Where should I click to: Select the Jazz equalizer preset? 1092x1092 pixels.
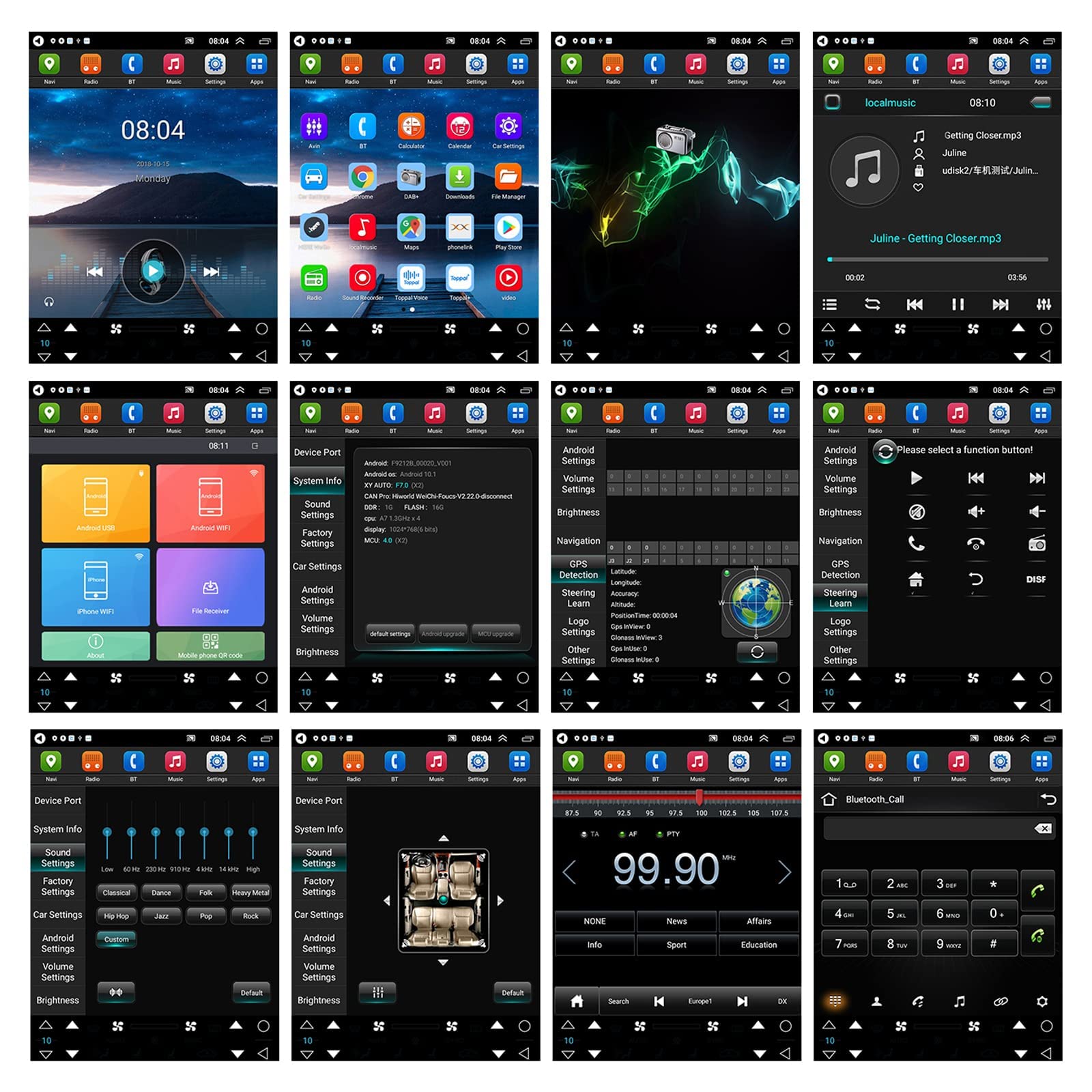pos(161,916)
